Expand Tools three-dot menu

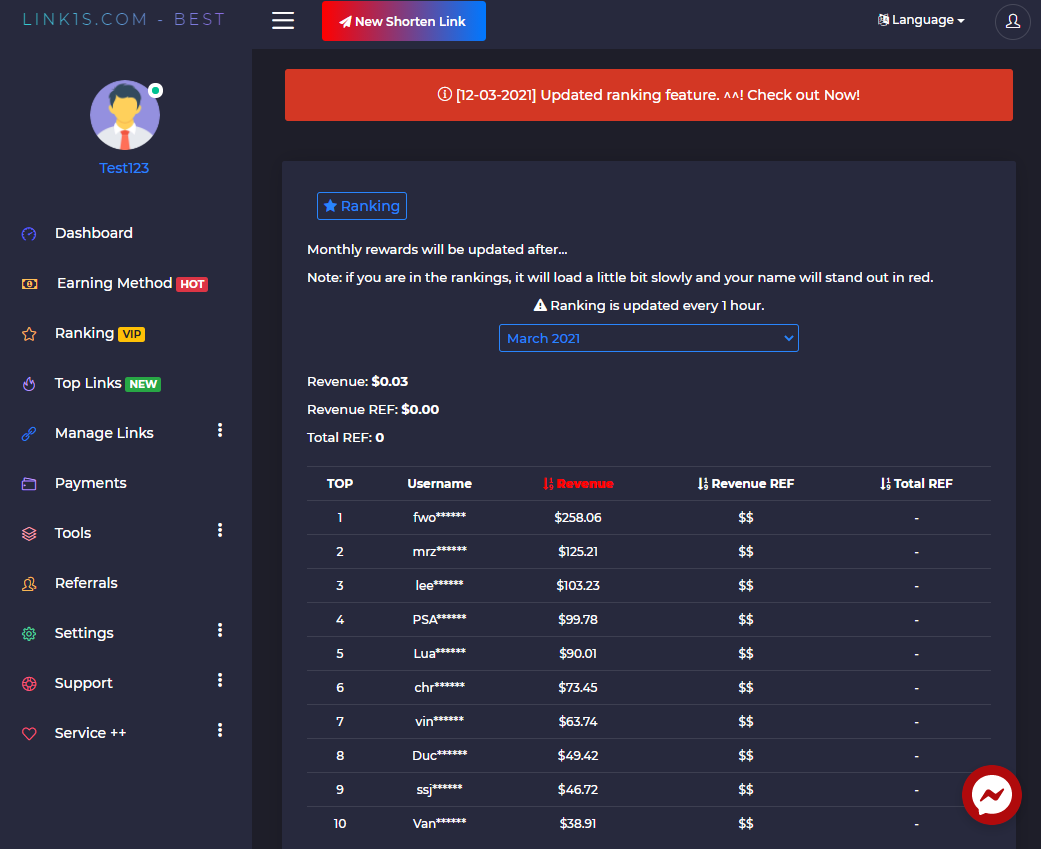[x=220, y=530]
